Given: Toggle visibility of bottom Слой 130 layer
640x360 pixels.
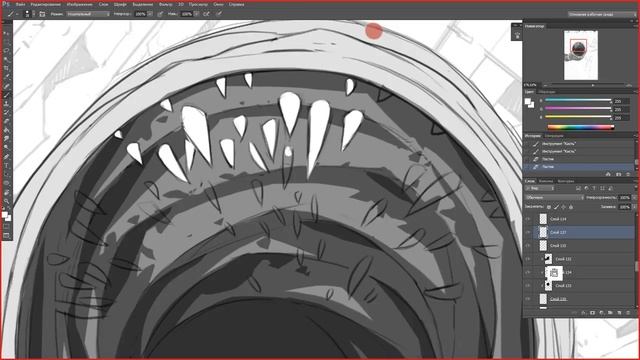Looking at the screenshot, I should pyautogui.click(x=528, y=299).
